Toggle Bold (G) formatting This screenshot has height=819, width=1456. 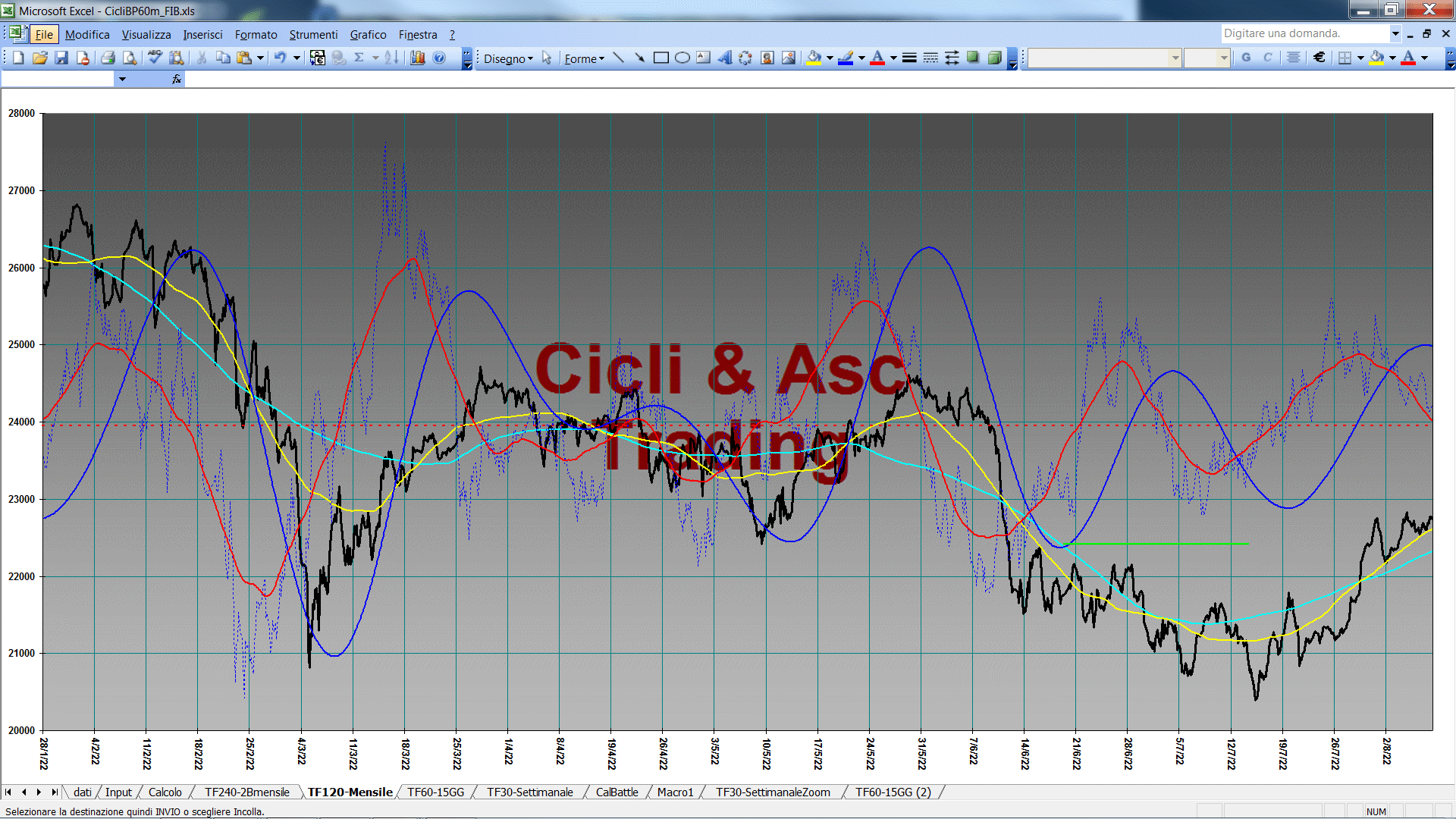(1246, 58)
